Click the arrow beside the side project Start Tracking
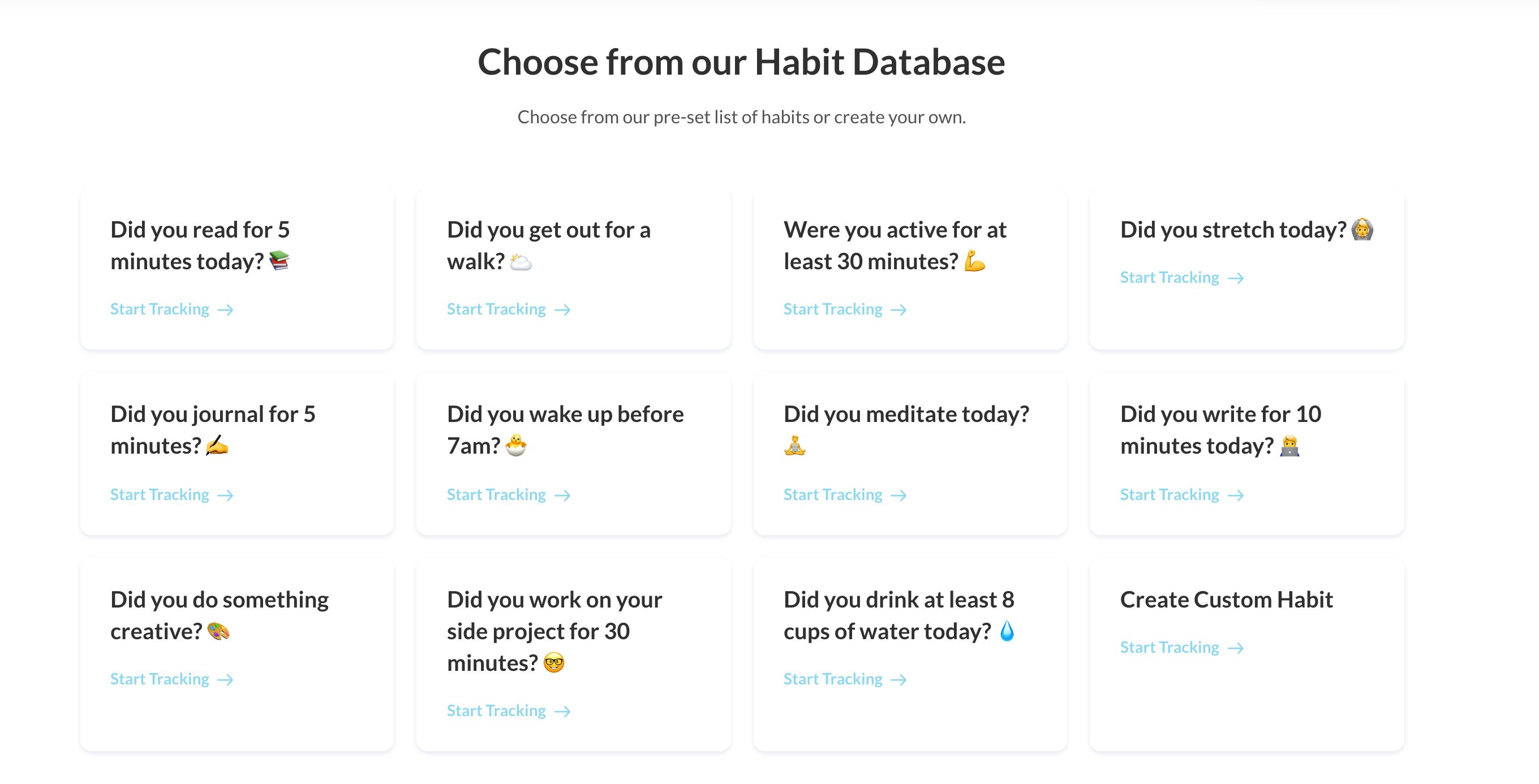This screenshot has height=784, width=1539. coord(562,712)
